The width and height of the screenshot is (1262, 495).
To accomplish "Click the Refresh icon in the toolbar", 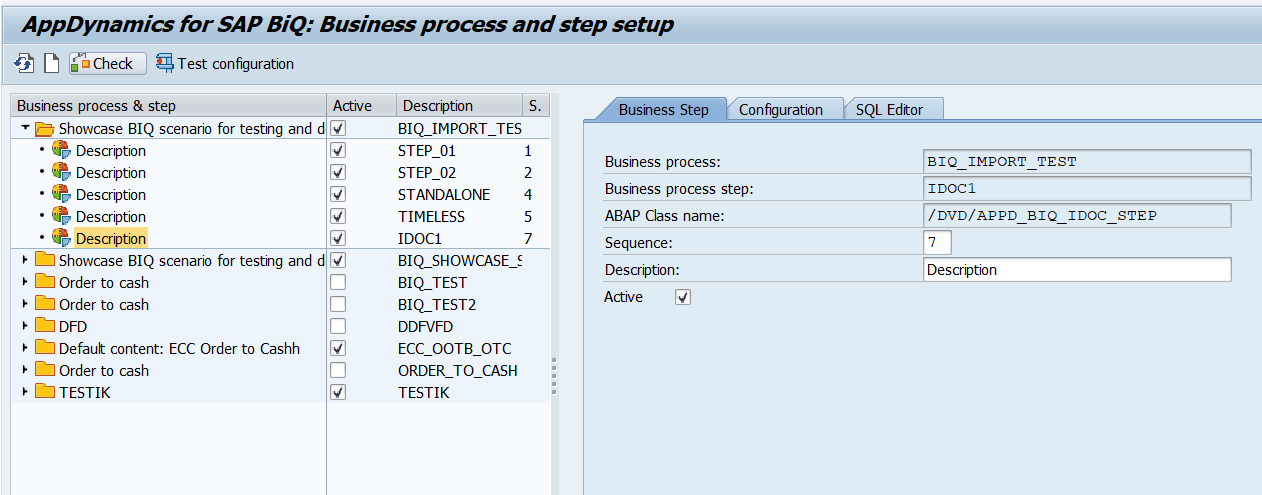I will tap(24, 64).
